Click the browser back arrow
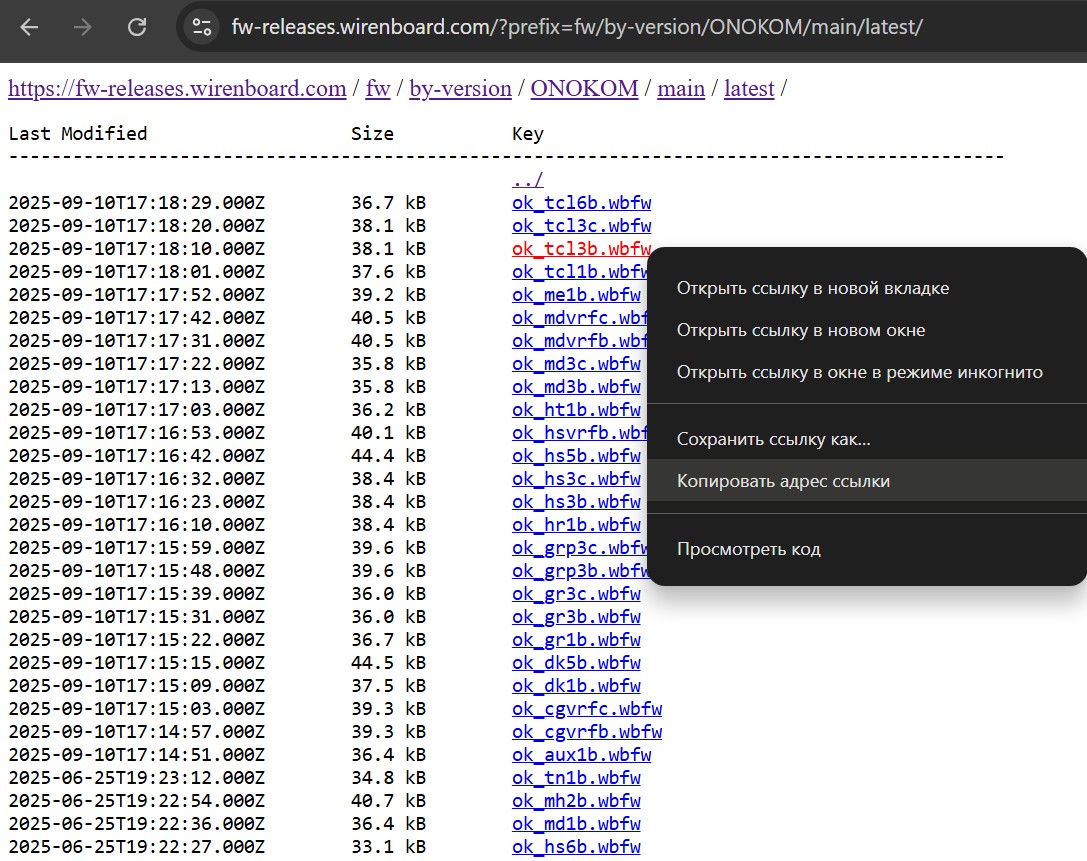 point(29,27)
